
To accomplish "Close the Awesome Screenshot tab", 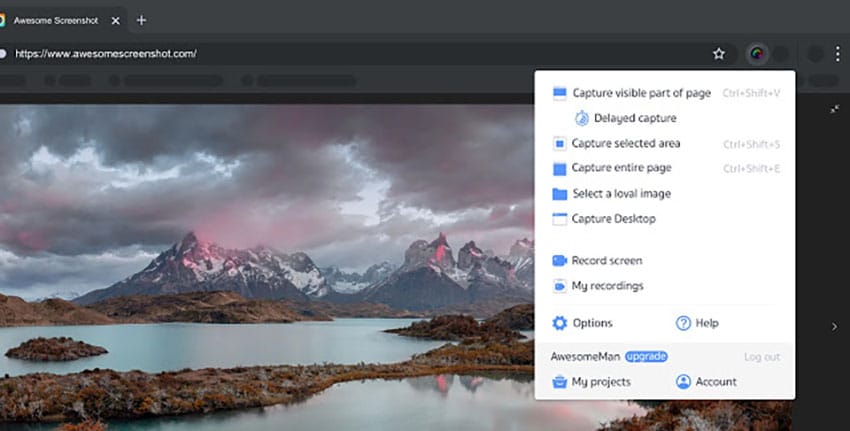I will tap(115, 21).
